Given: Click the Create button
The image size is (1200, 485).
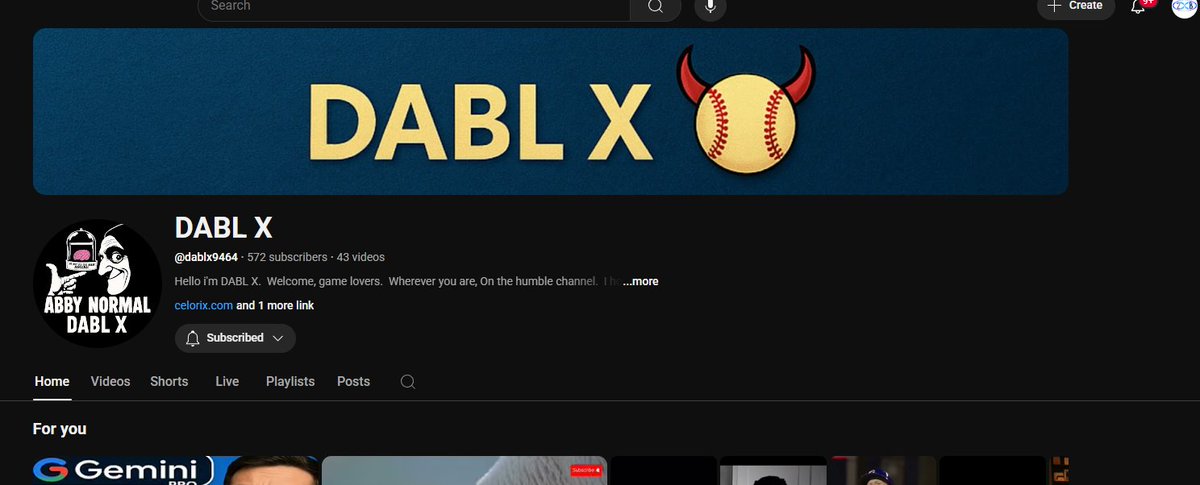Looking at the screenshot, I should pos(1075,6).
